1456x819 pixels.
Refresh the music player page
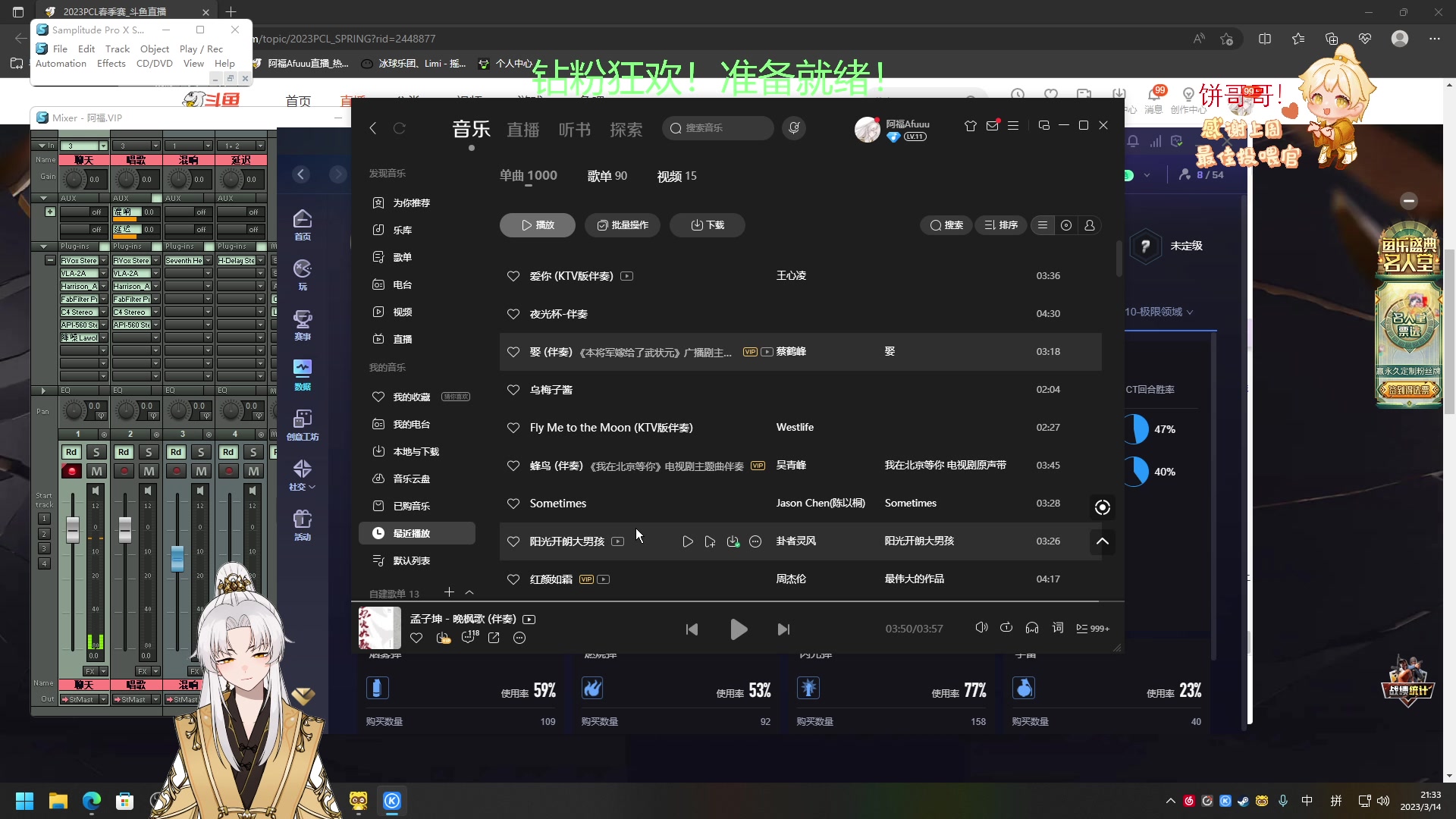pos(399,128)
